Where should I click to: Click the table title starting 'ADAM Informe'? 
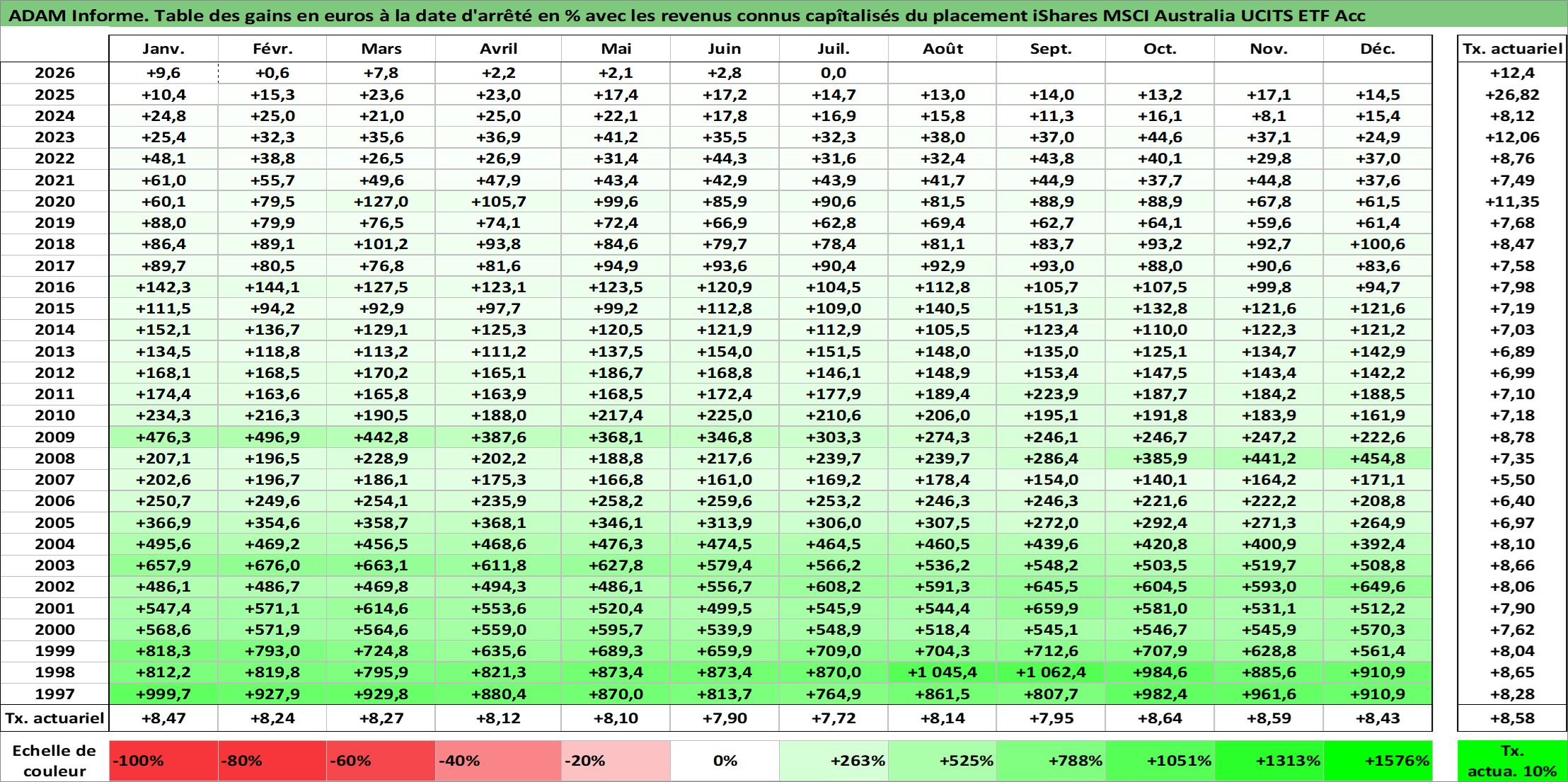tap(687, 15)
